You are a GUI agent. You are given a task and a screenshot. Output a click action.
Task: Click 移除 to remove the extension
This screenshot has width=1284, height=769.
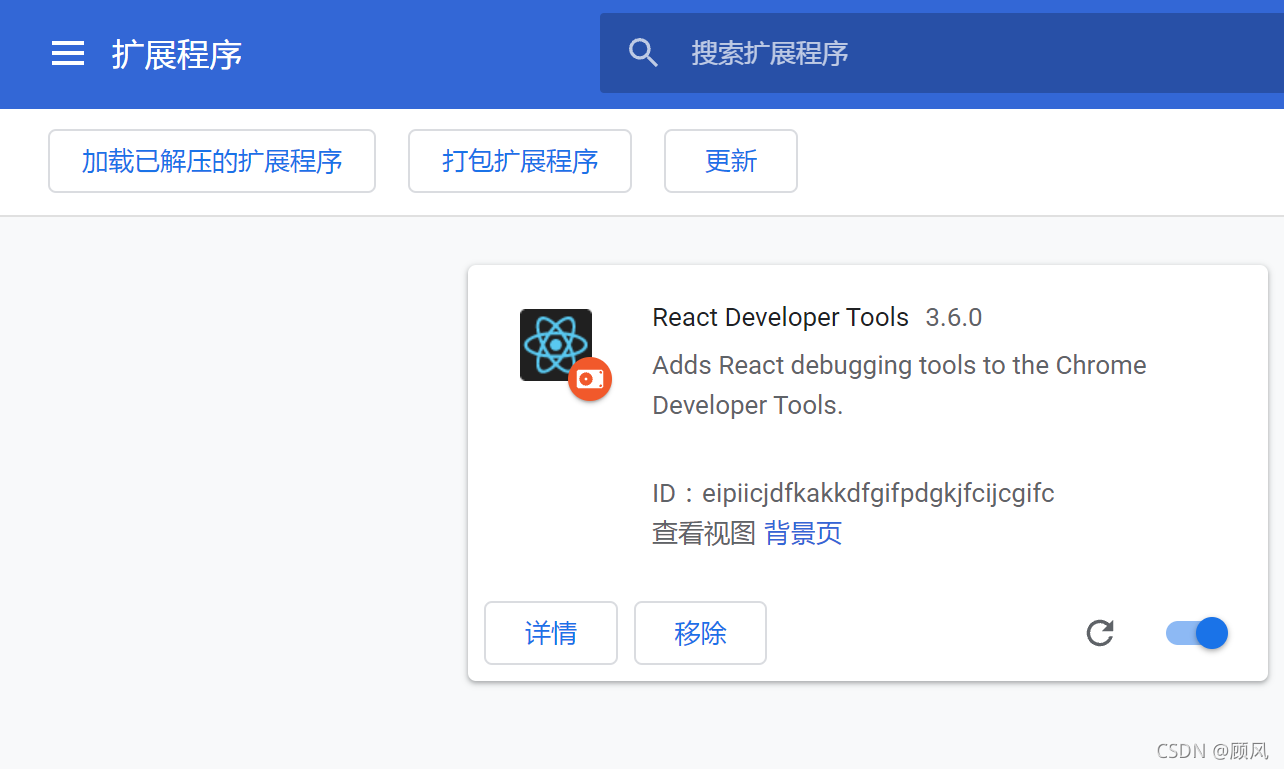[700, 633]
